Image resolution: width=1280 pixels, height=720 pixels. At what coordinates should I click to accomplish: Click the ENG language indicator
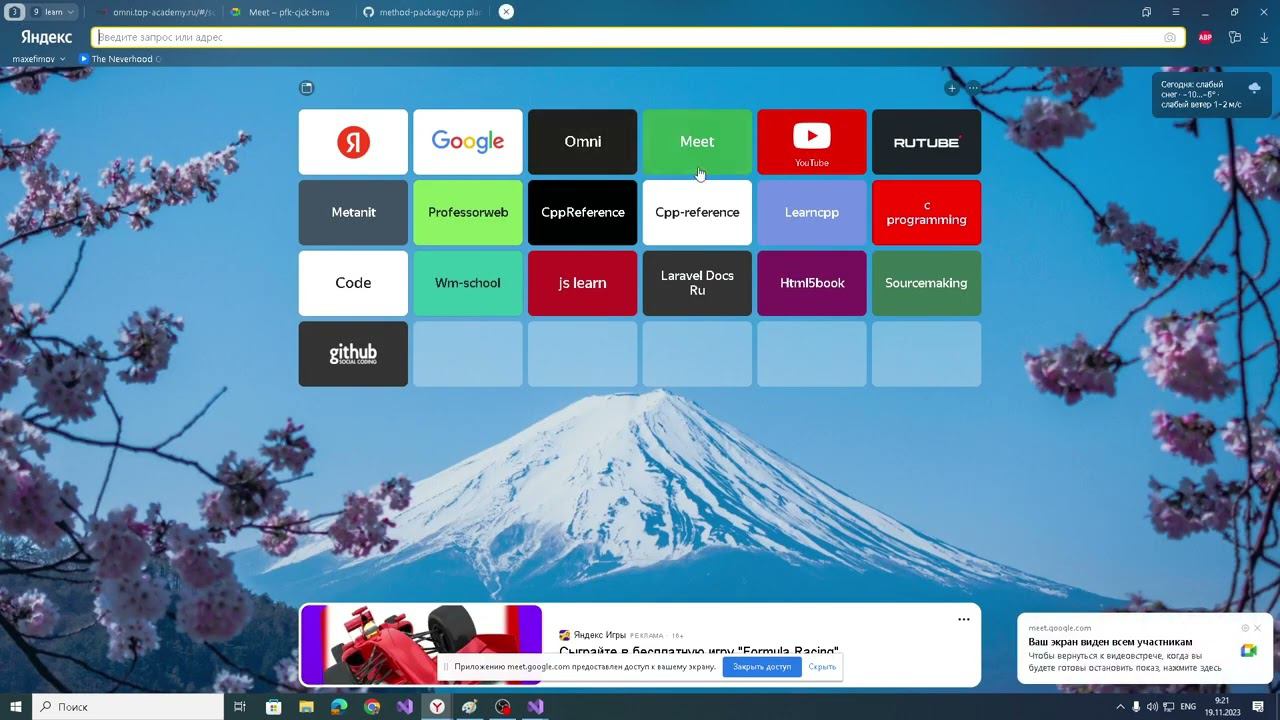click(x=1188, y=707)
